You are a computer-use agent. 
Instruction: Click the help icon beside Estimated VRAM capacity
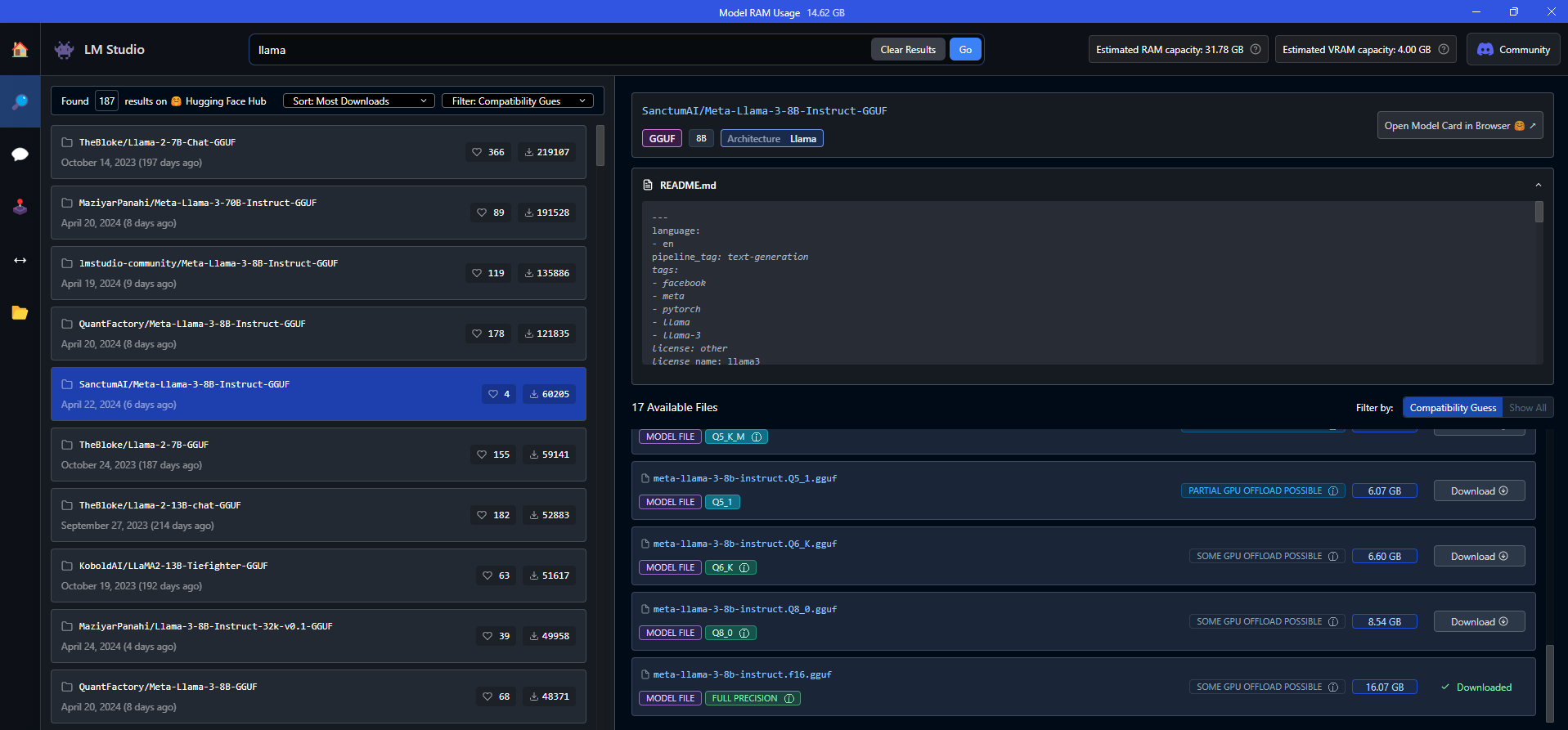point(1444,49)
